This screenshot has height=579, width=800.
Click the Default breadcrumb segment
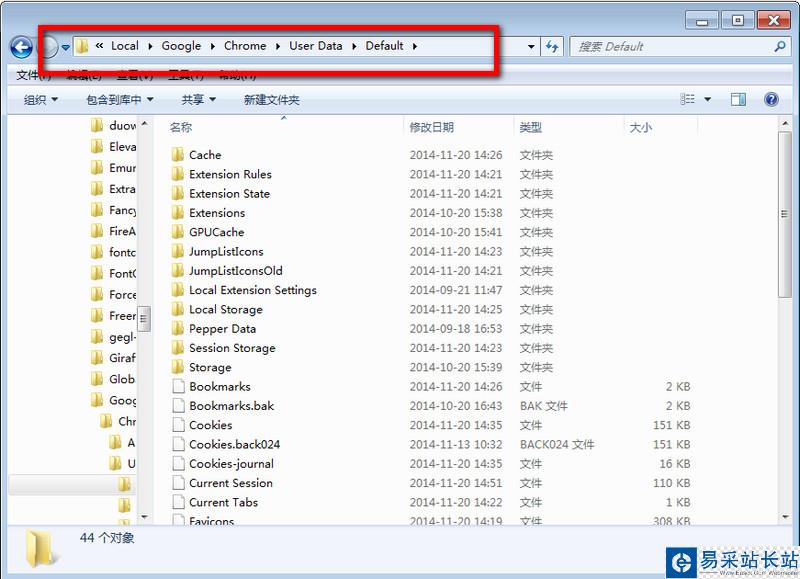[x=384, y=46]
